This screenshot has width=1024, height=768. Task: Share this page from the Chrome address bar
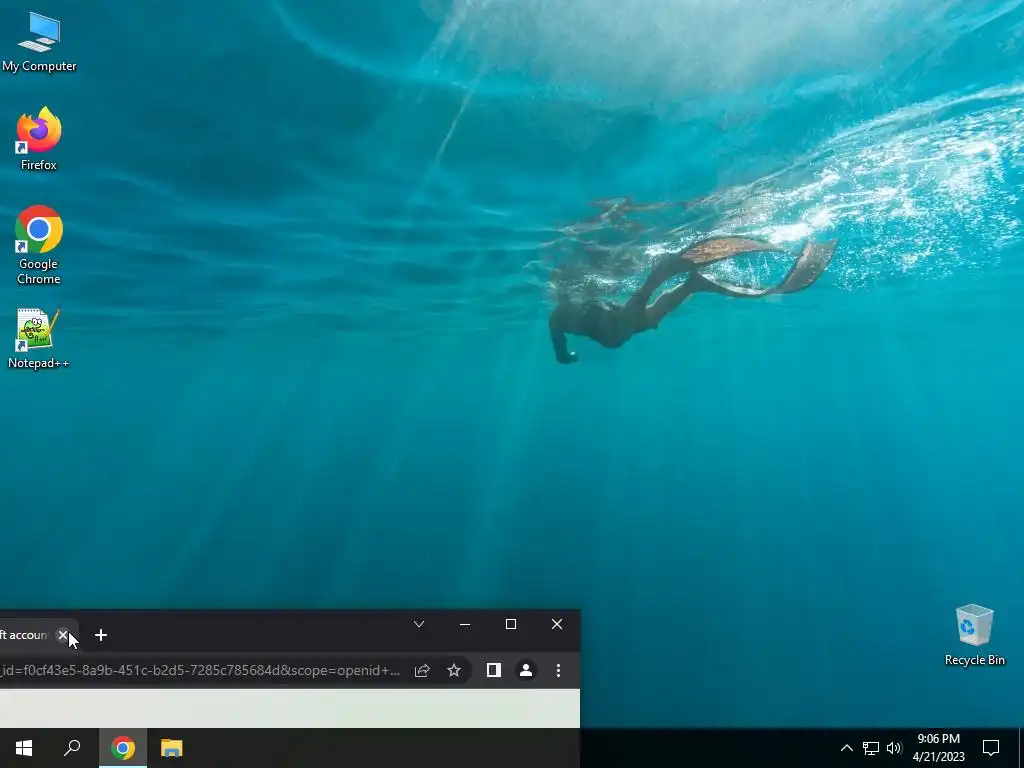(x=422, y=671)
